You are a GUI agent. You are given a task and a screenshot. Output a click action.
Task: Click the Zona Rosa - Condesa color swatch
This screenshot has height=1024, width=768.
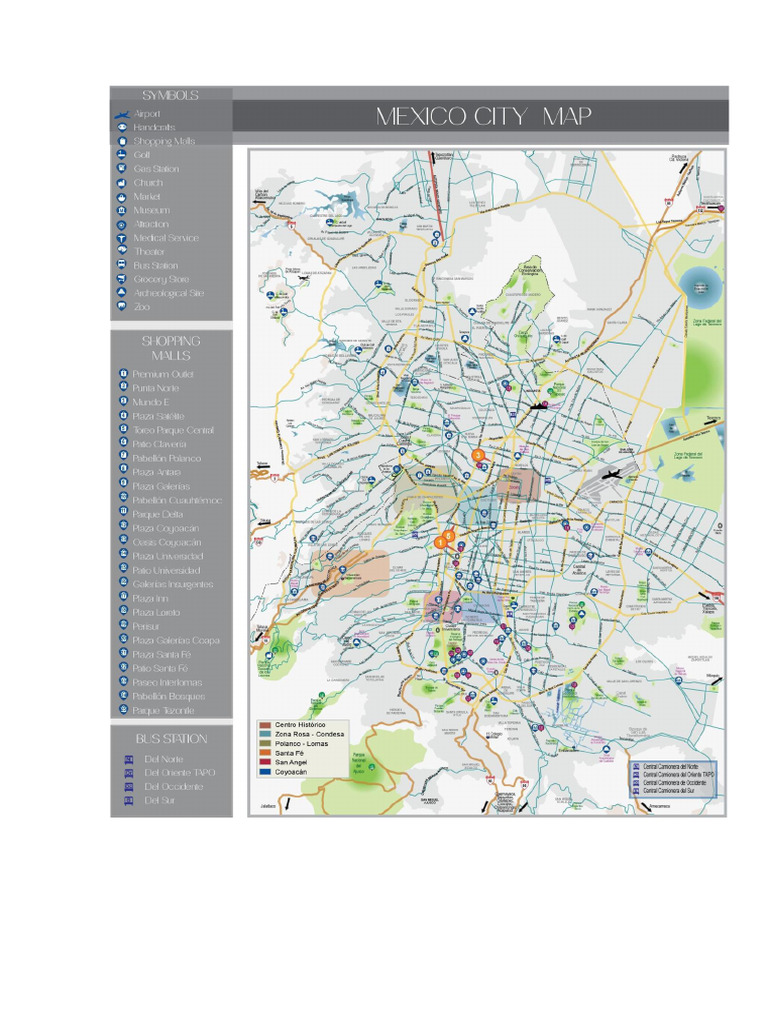[x=264, y=734]
